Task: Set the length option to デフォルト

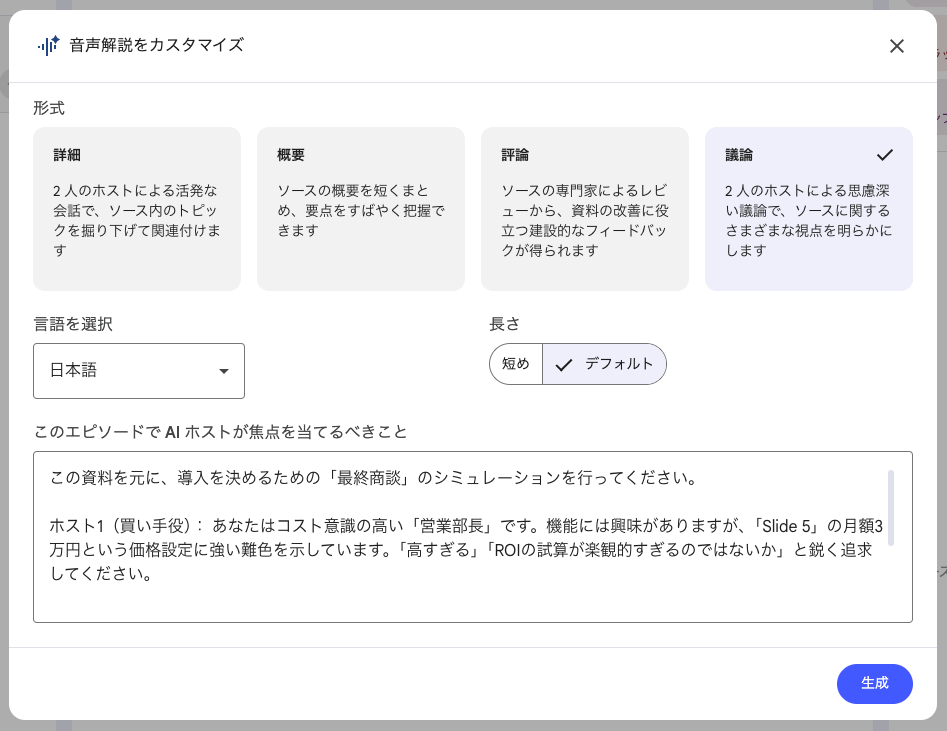Action: (604, 364)
